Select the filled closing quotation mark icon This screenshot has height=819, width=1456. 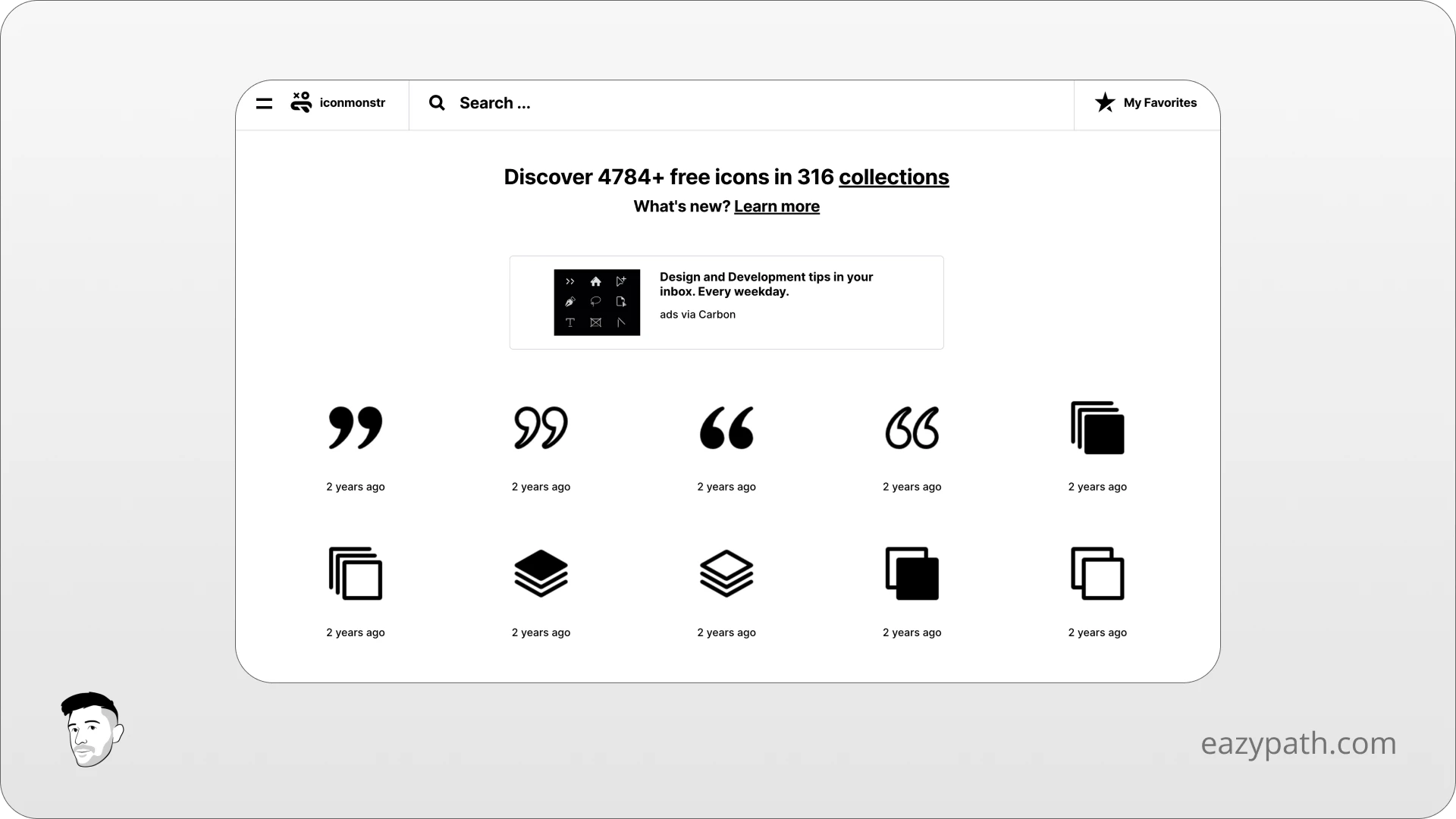pos(355,427)
